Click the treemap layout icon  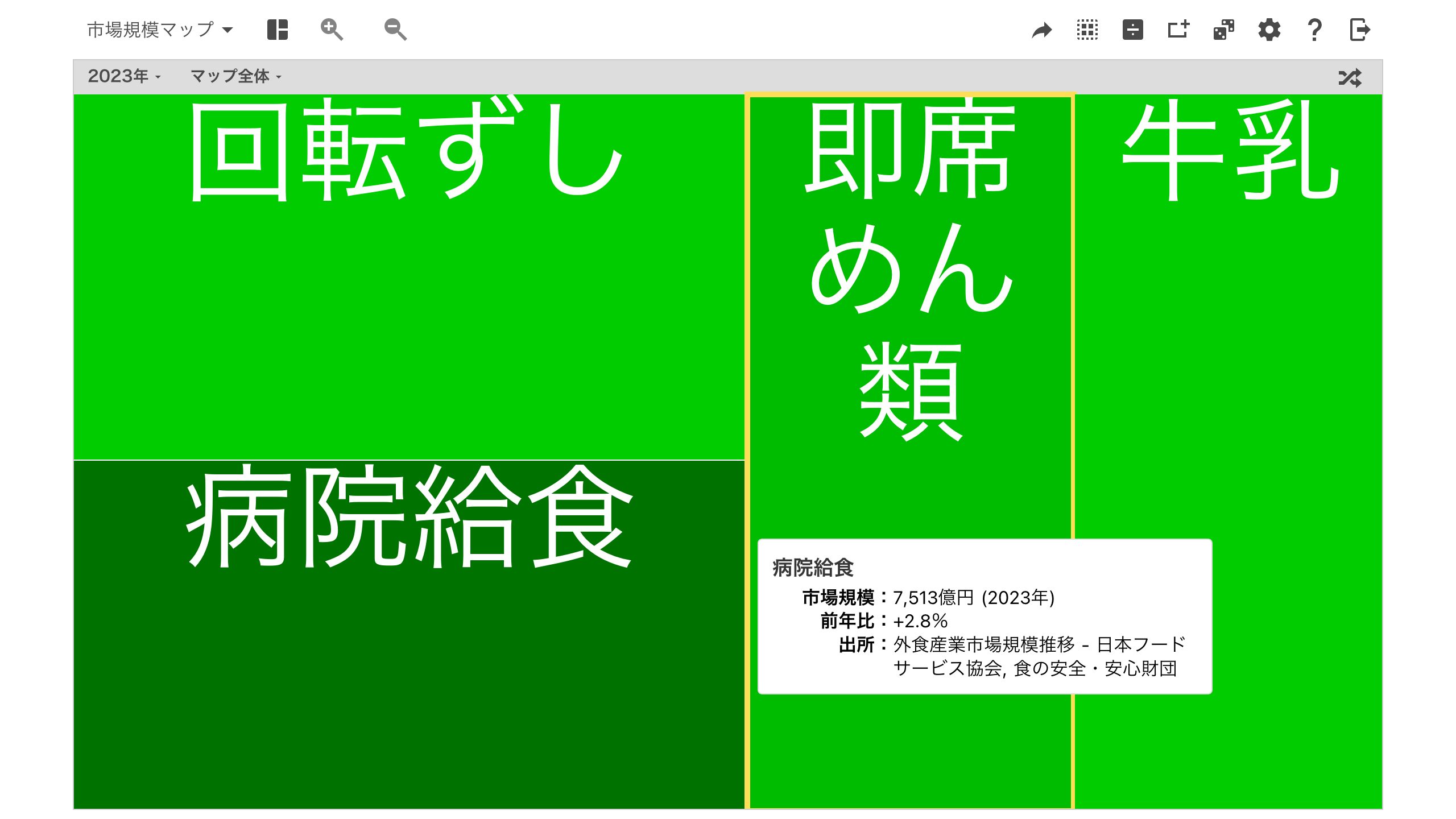pyautogui.click(x=278, y=30)
